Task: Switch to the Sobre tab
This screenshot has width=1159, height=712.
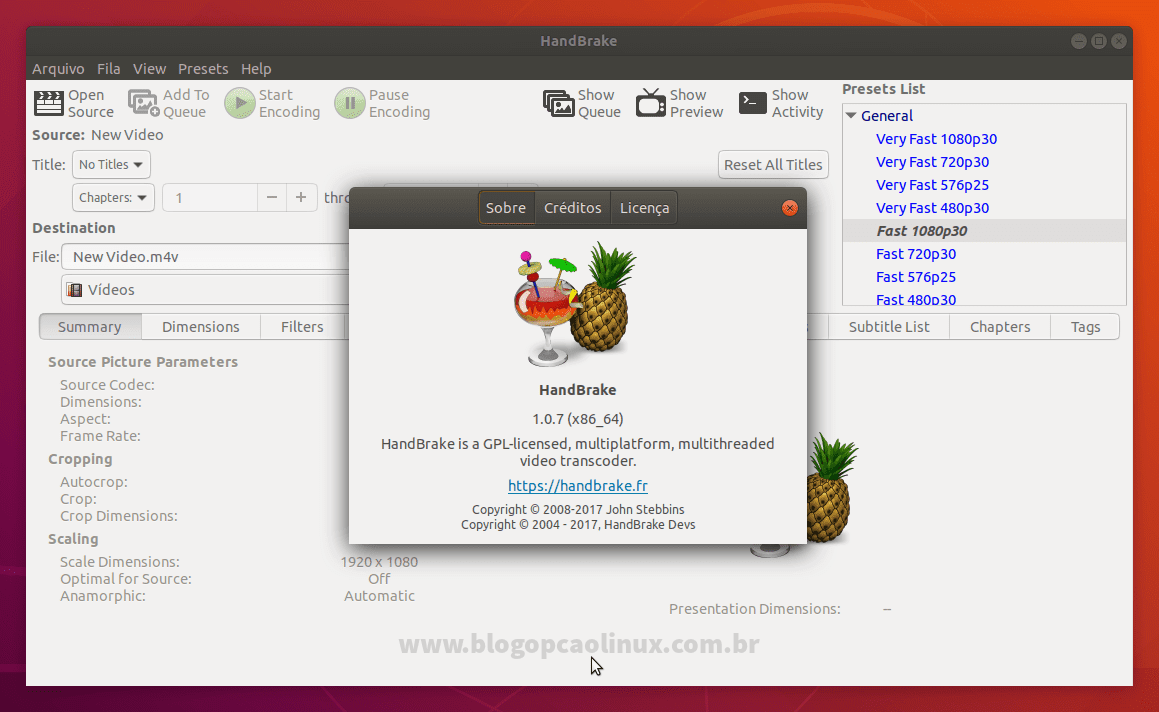Action: (x=506, y=208)
